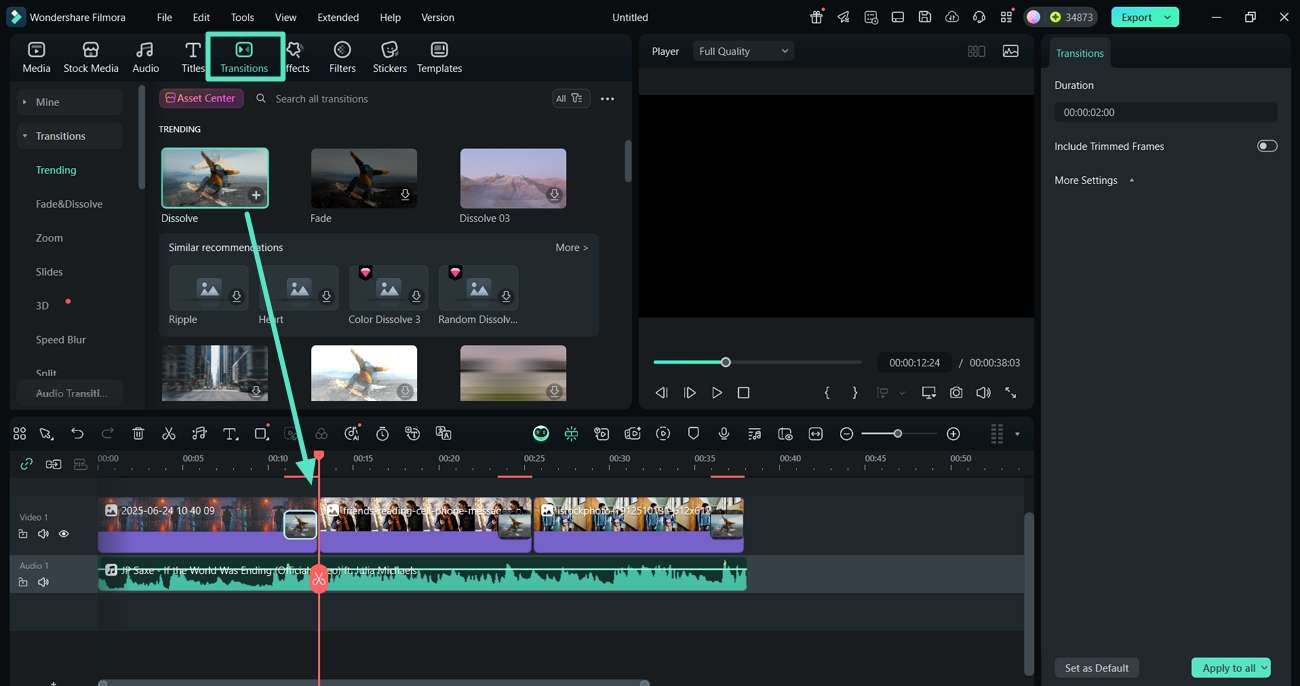Mute the Video 1 track
Image resolution: width=1300 pixels, height=686 pixels.
click(x=43, y=534)
